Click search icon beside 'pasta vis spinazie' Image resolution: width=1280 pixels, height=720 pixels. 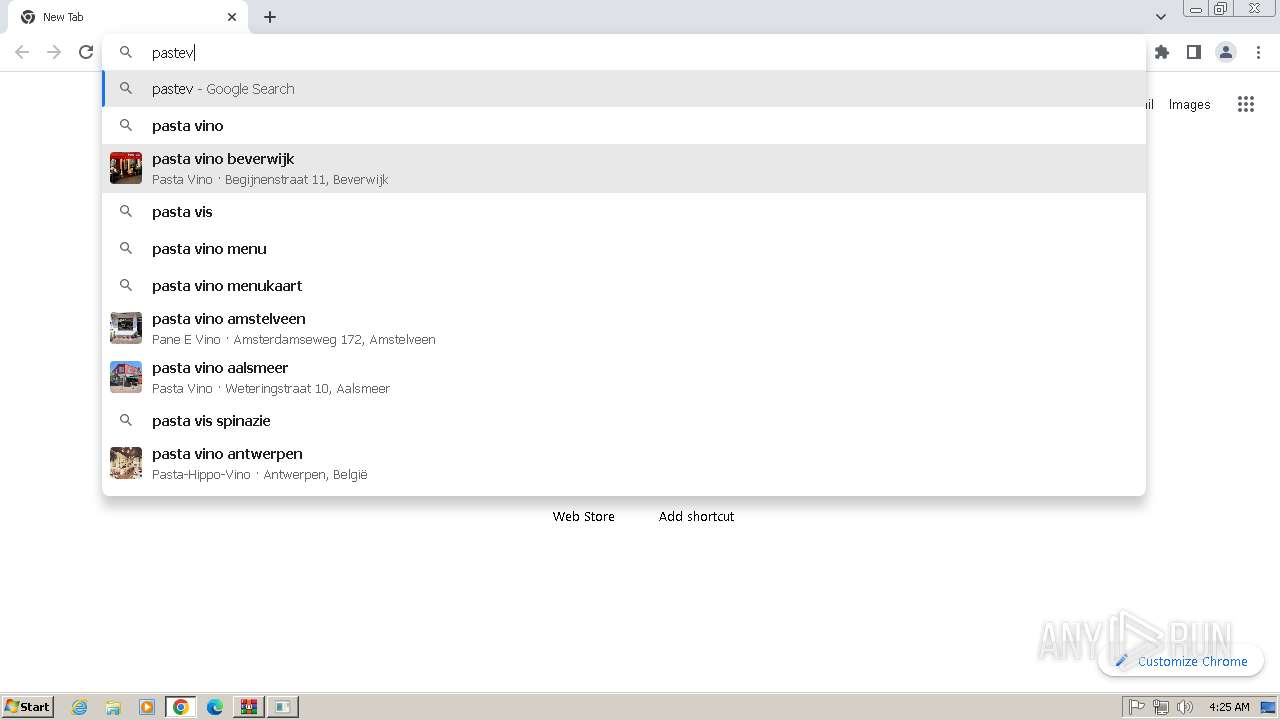126,421
